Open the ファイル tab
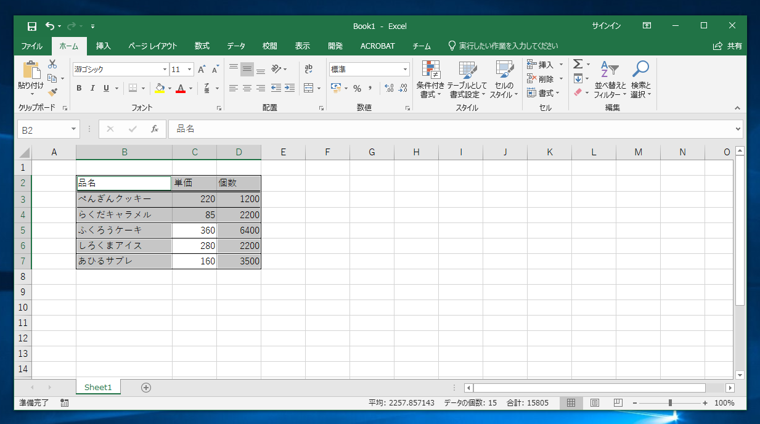Image resolution: width=760 pixels, height=424 pixels. (32, 46)
